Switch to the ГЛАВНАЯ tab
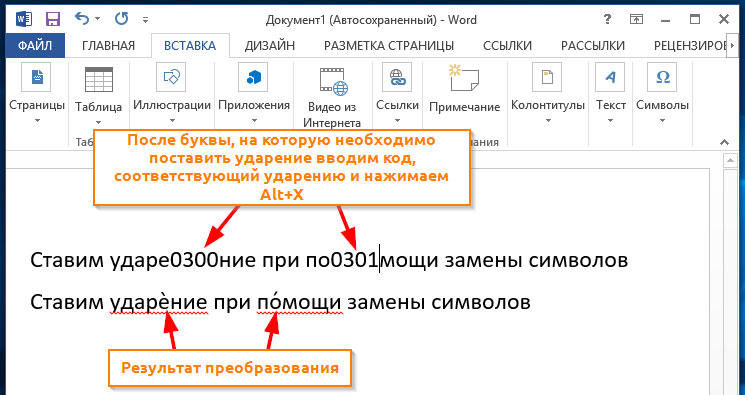The image size is (745, 395). (x=108, y=46)
